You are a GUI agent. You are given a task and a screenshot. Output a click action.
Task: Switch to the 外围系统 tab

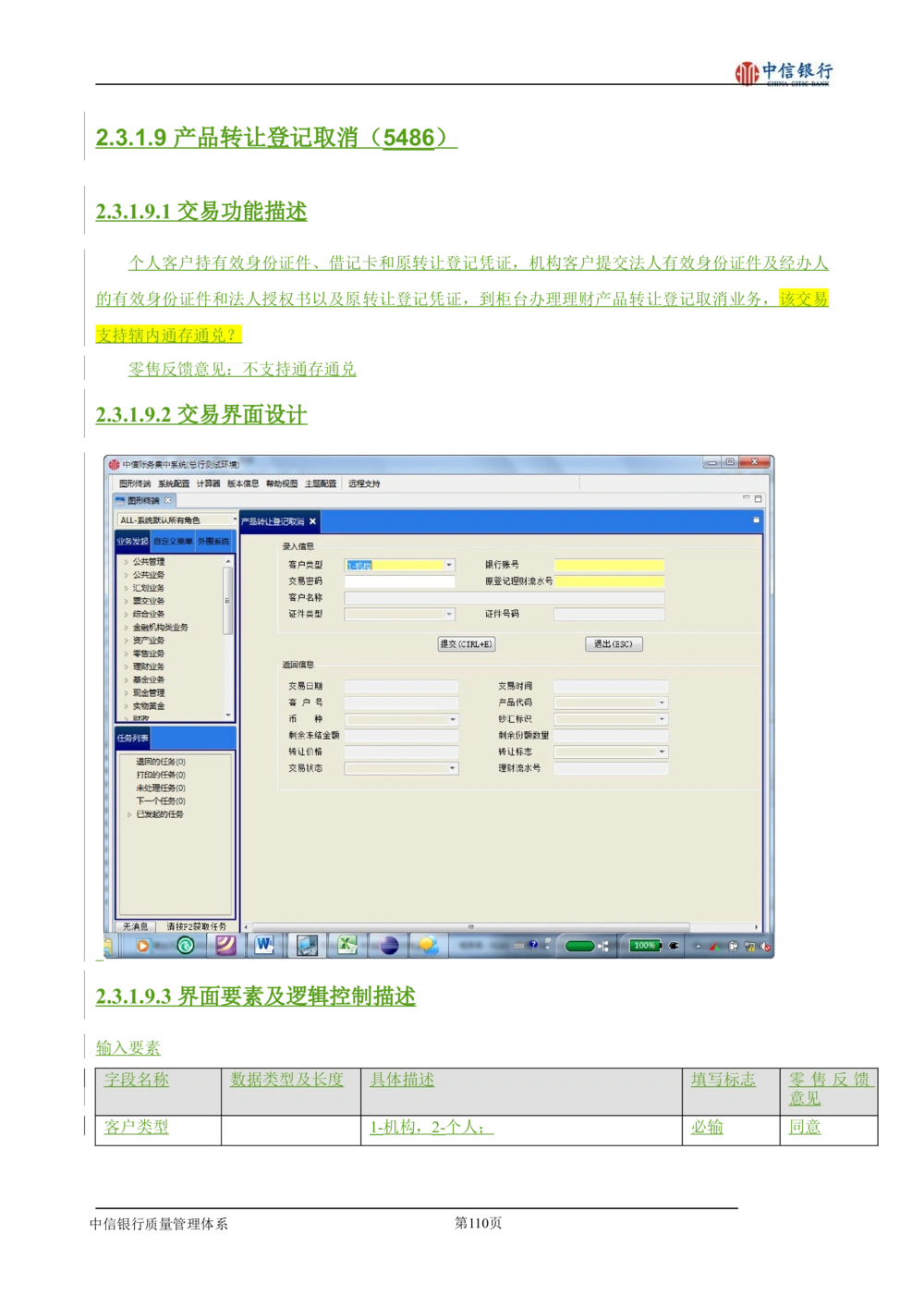[213, 542]
